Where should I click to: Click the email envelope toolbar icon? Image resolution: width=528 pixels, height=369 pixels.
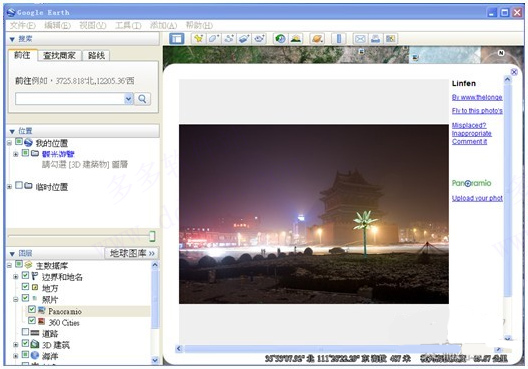coord(360,39)
